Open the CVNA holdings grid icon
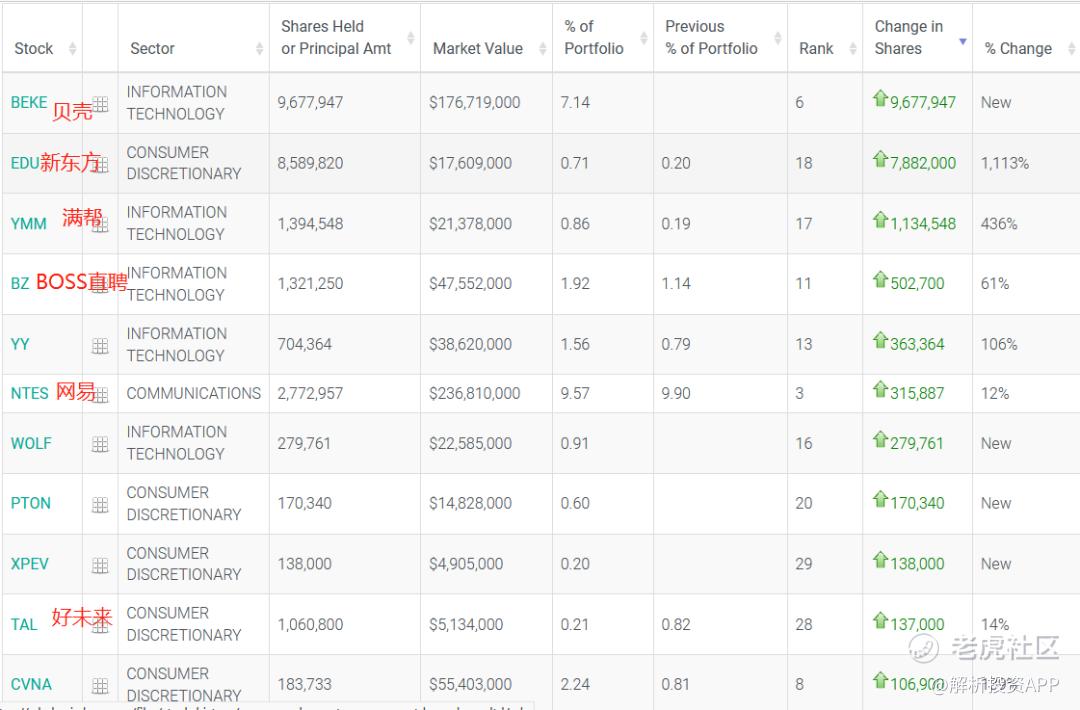This screenshot has width=1080, height=710. [x=100, y=685]
